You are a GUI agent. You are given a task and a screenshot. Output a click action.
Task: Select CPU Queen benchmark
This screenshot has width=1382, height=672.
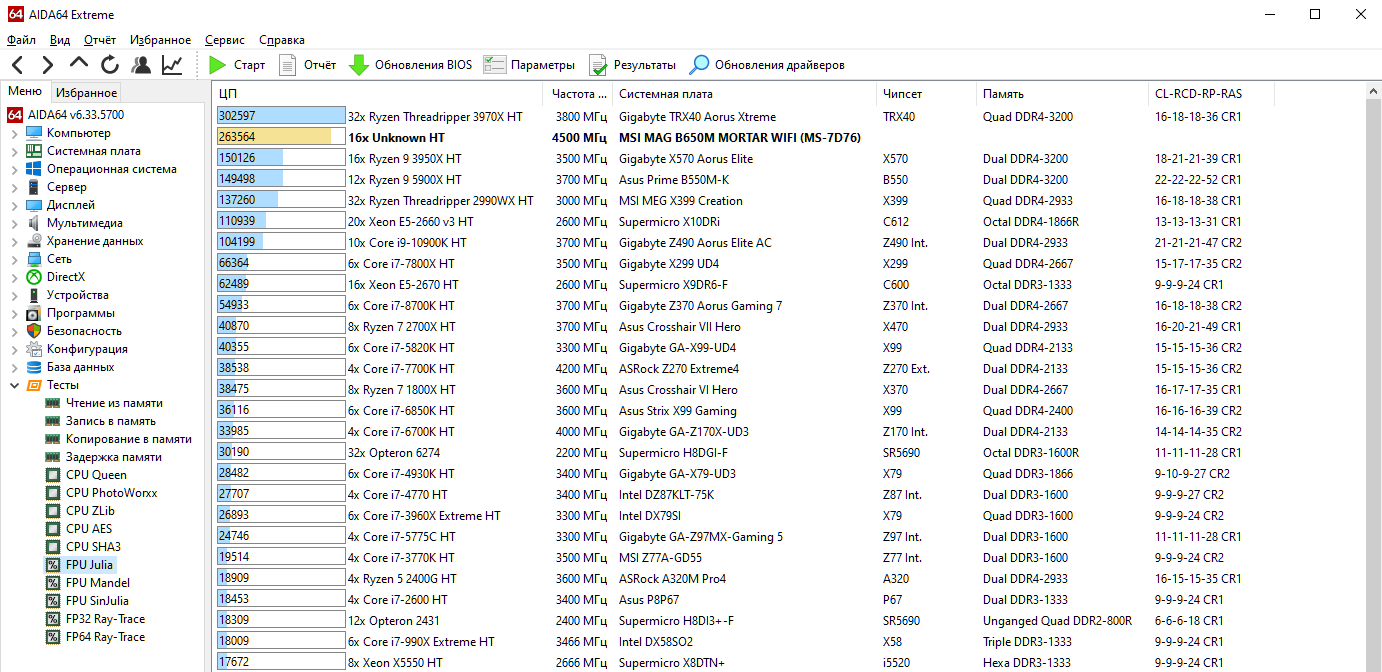[x=96, y=475]
